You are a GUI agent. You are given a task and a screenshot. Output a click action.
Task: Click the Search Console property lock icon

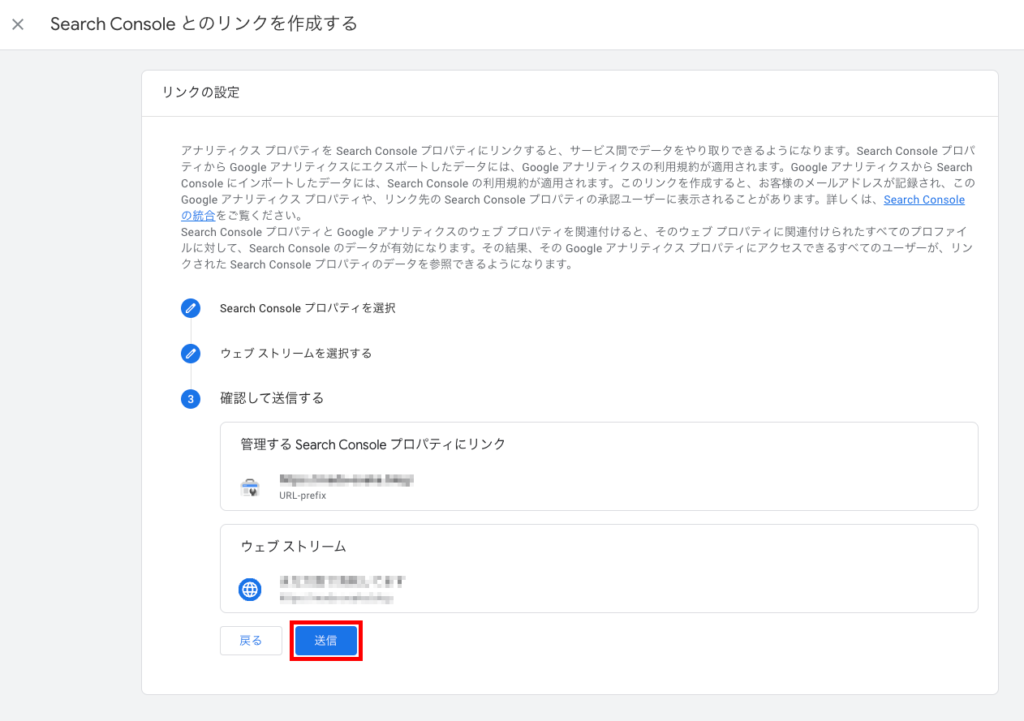click(250, 487)
